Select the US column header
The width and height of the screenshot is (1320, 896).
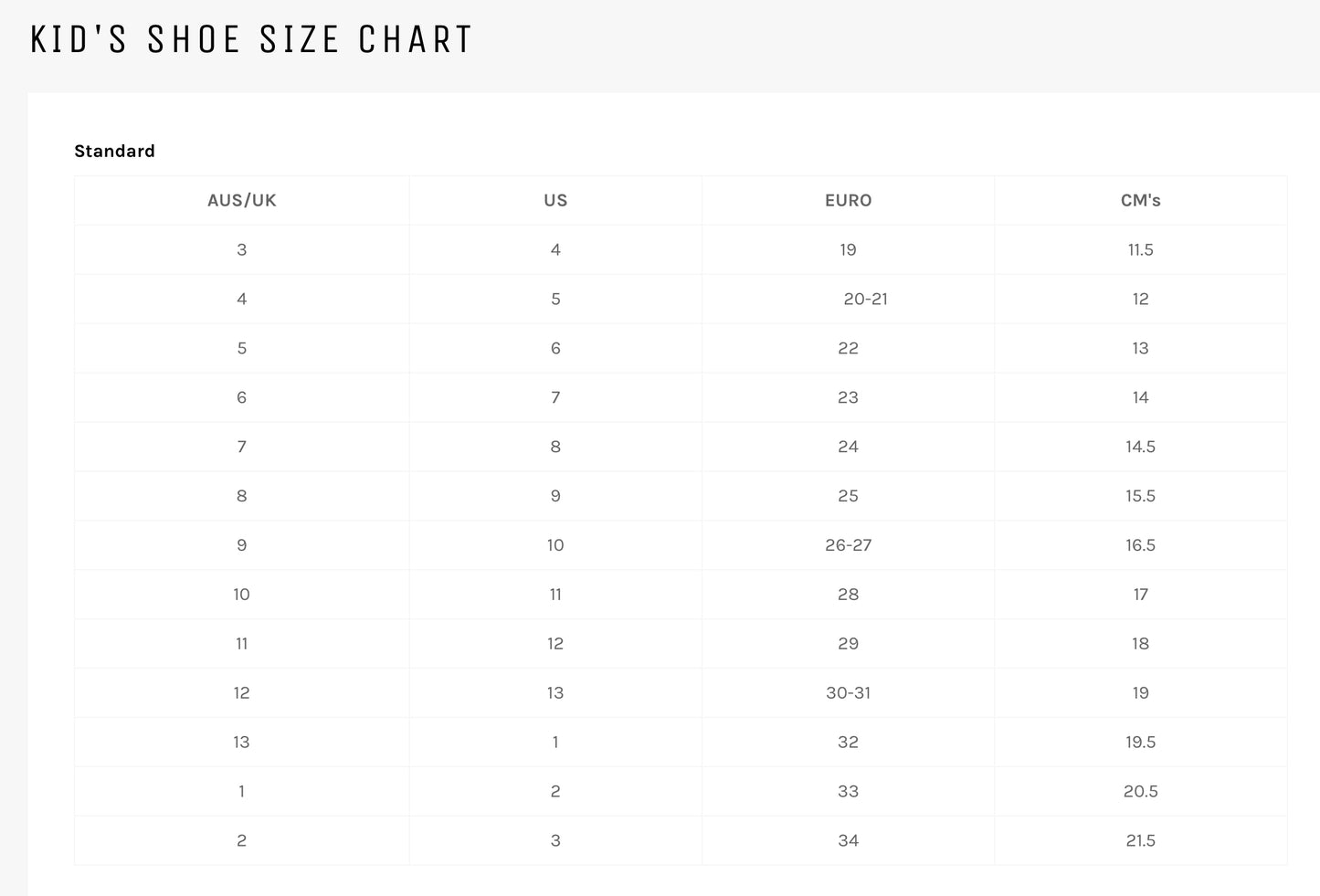coord(555,200)
